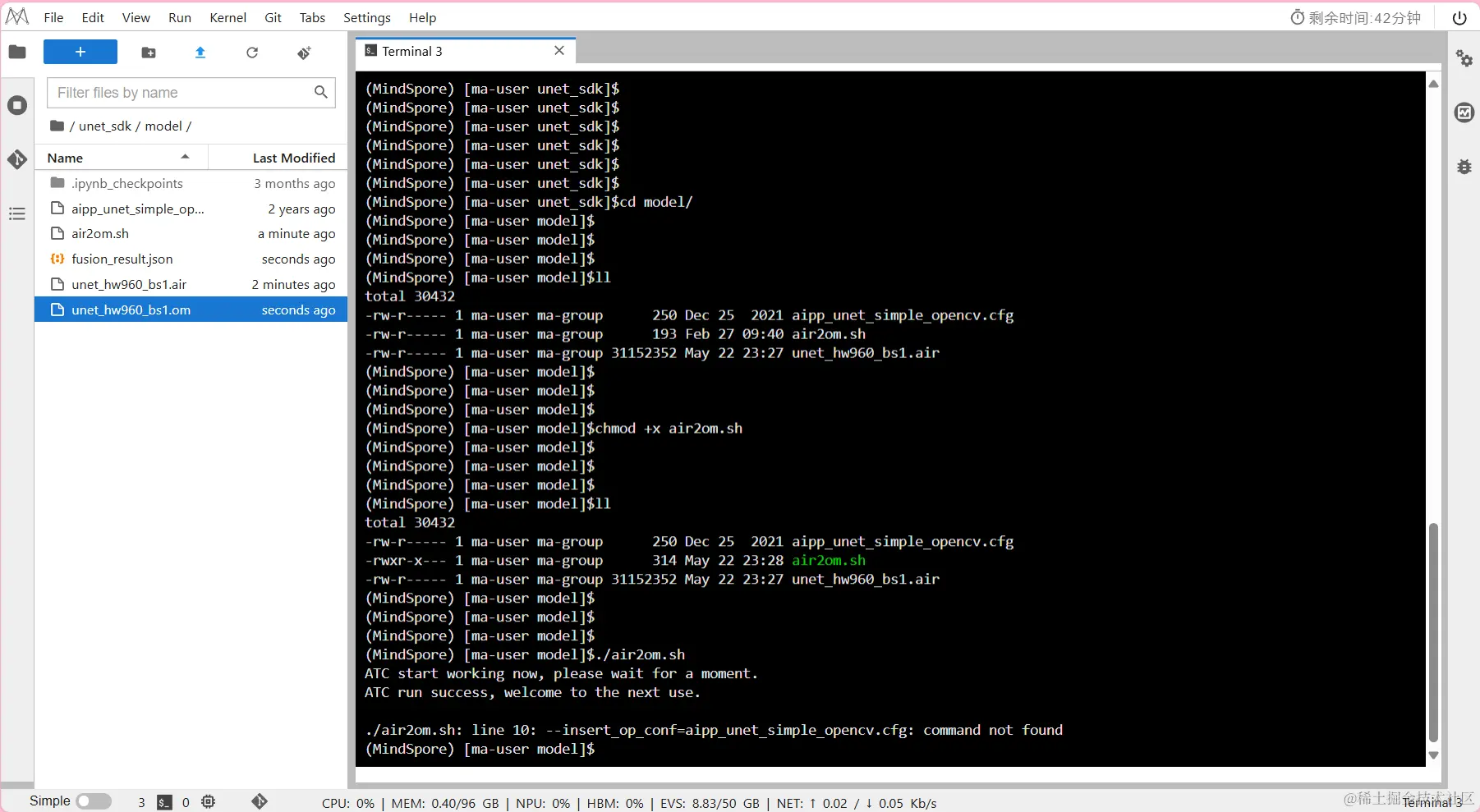The image size is (1480, 812).
Task: Click root folder icon in breadcrumb
Action: [57, 126]
